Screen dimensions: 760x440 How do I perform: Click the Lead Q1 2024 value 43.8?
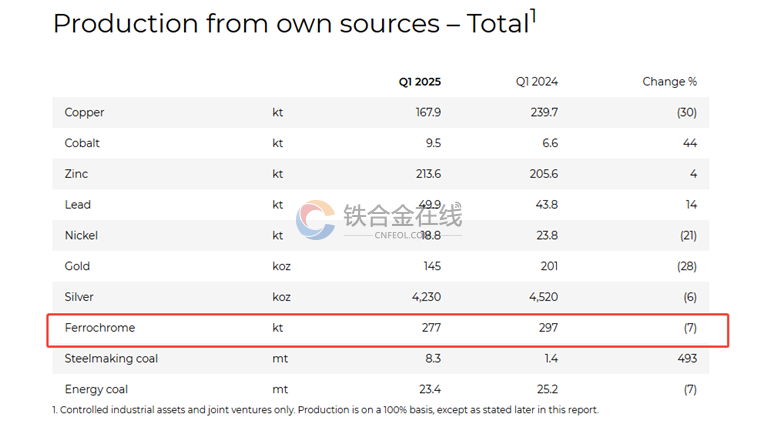547,205
